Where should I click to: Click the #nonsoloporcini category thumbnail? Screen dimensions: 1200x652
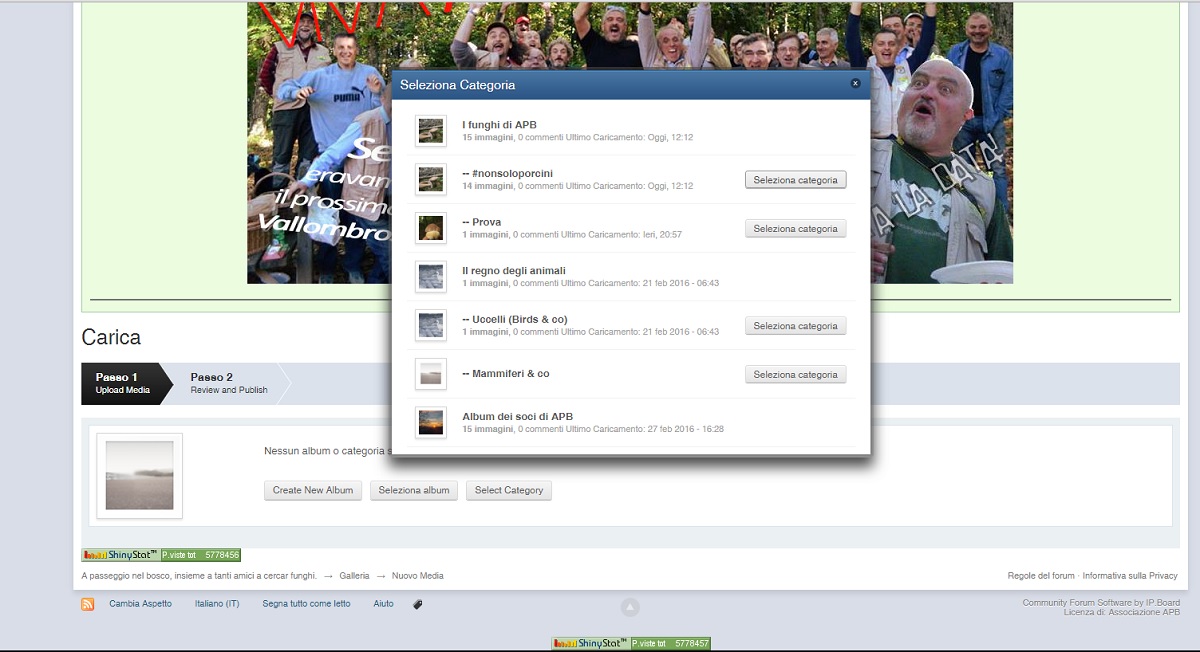[x=431, y=180]
